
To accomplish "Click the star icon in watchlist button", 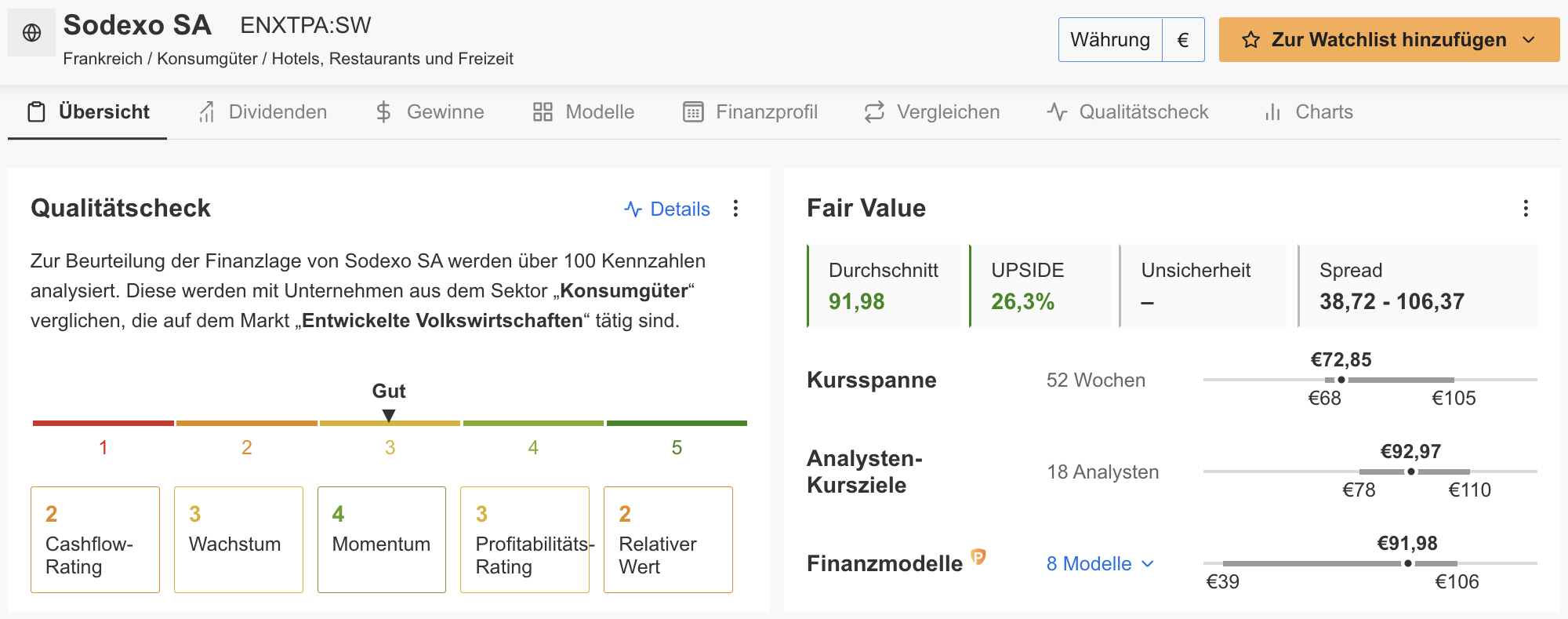I will (1251, 40).
